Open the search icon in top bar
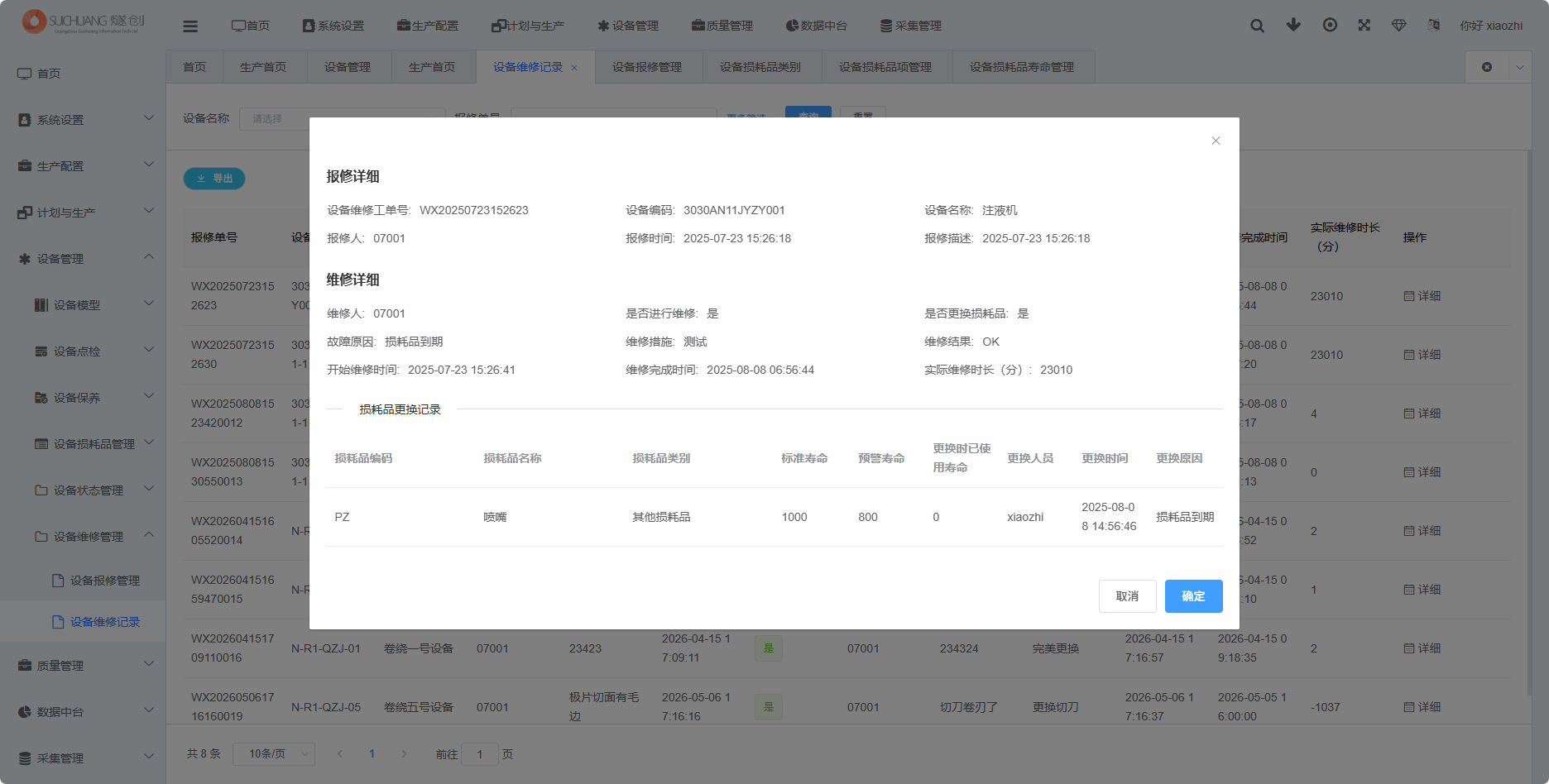This screenshot has height=784, width=1549. (x=1257, y=26)
